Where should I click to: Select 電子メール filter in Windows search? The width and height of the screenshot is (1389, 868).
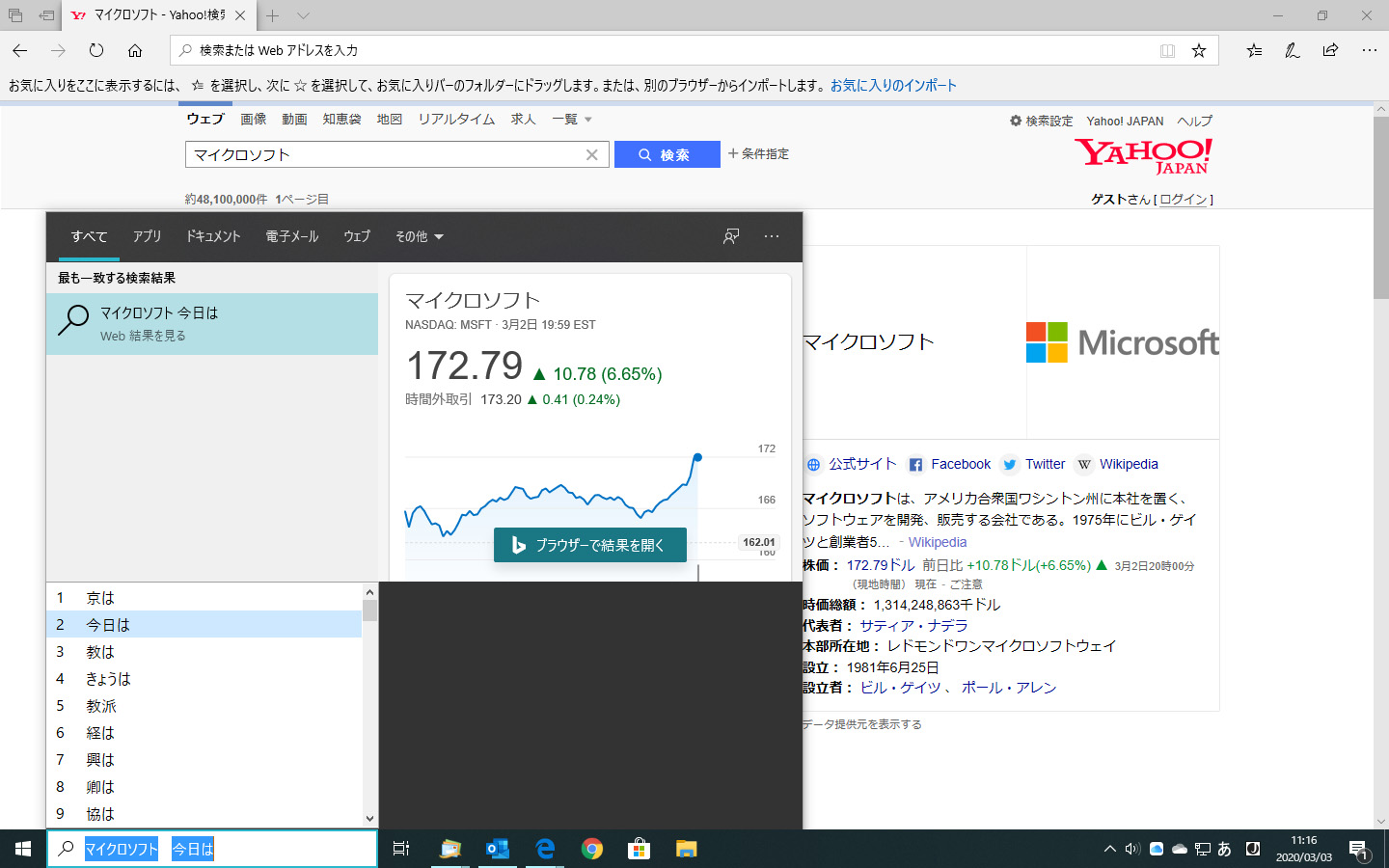292,236
